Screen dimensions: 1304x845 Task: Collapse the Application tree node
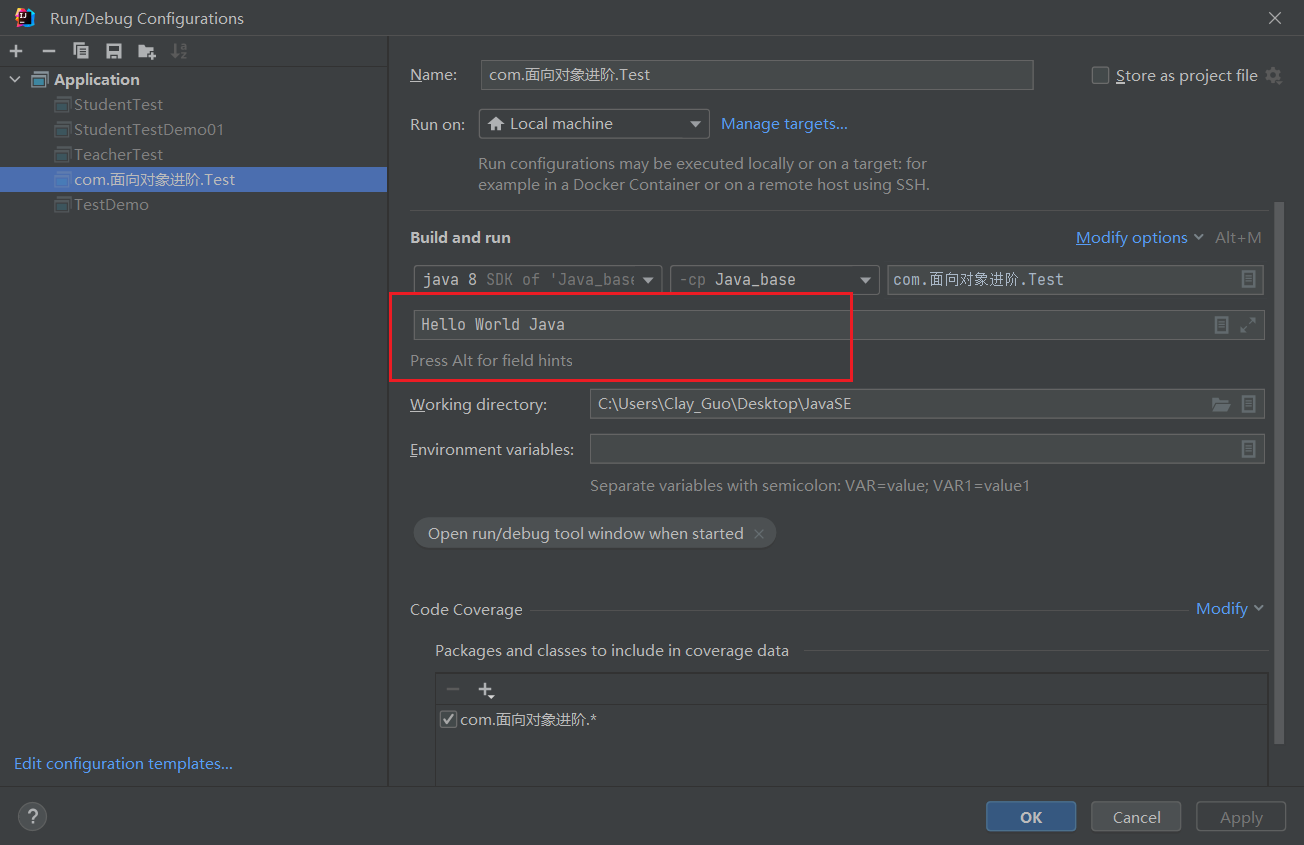[14, 80]
